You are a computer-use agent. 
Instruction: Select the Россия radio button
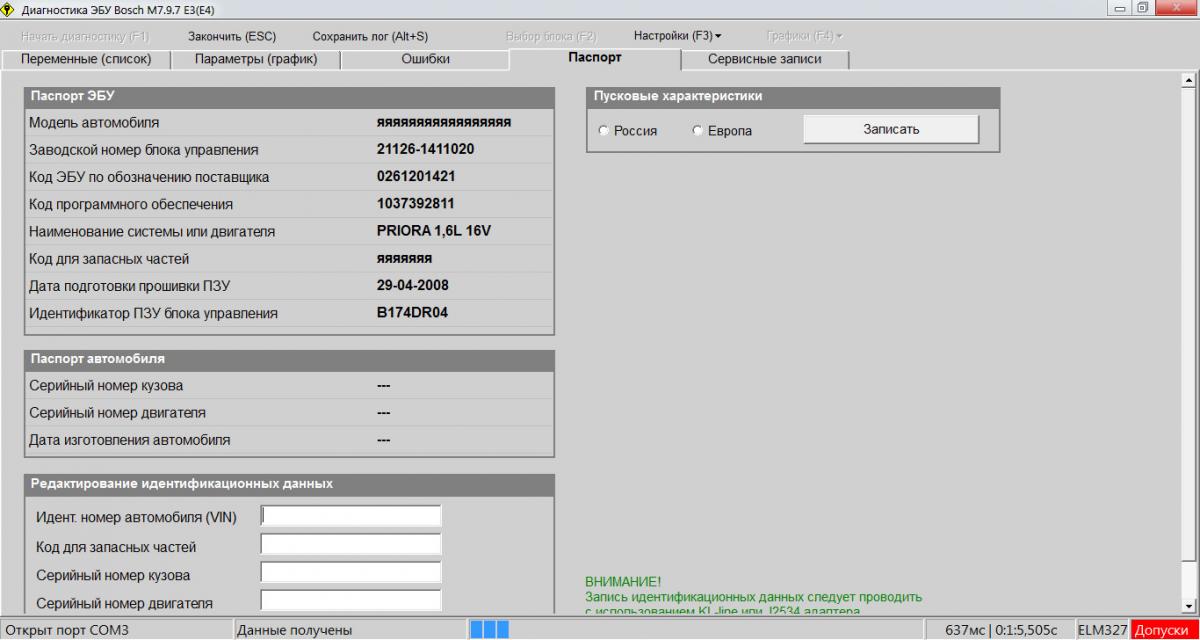[603, 131]
